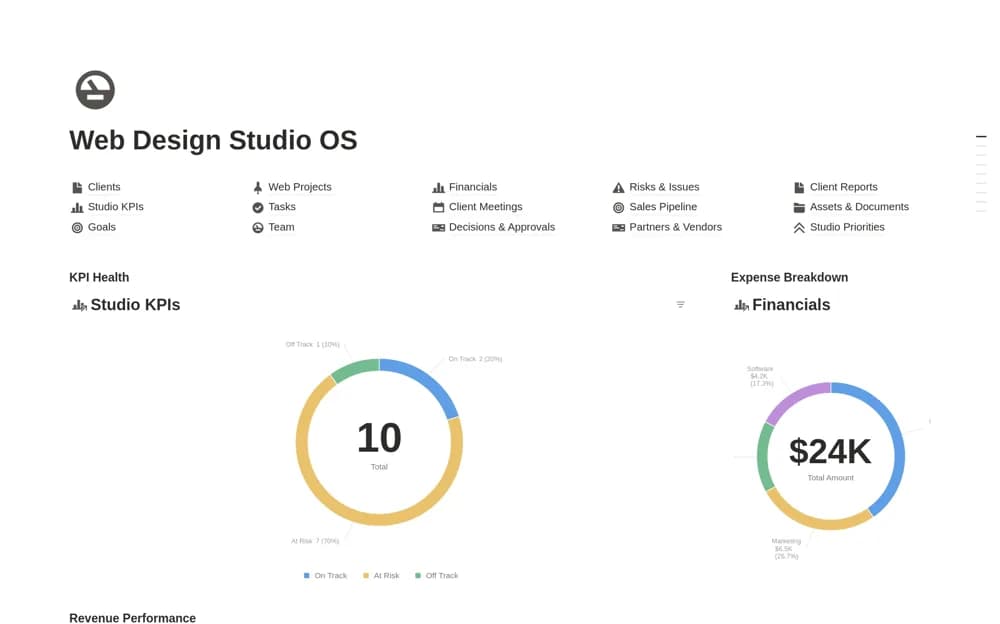Click the filter icon beside Studio KPIs chart
This screenshot has width=1000, height=624.
click(x=680, y=305)
